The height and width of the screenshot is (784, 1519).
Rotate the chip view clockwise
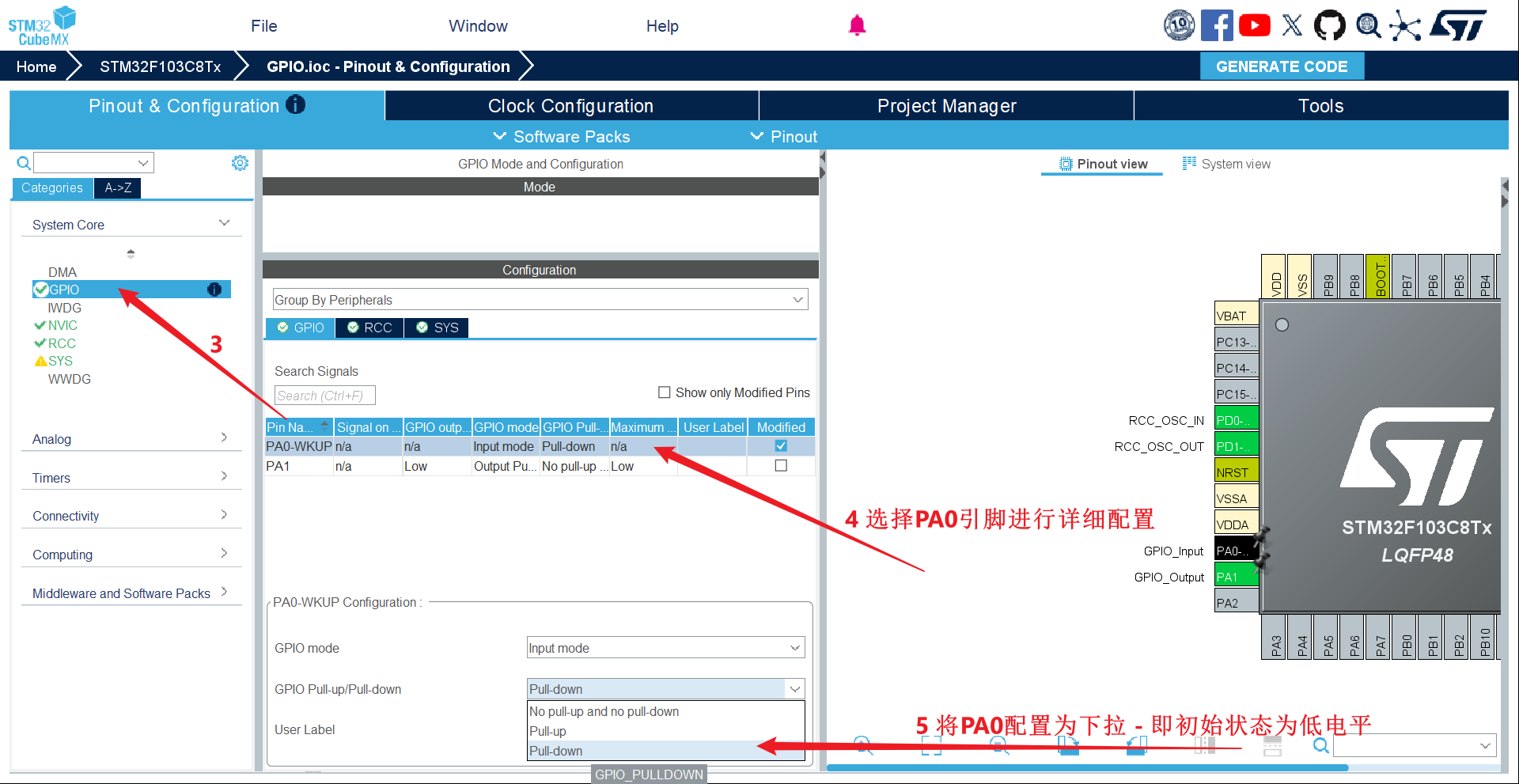coord(1068,745)
